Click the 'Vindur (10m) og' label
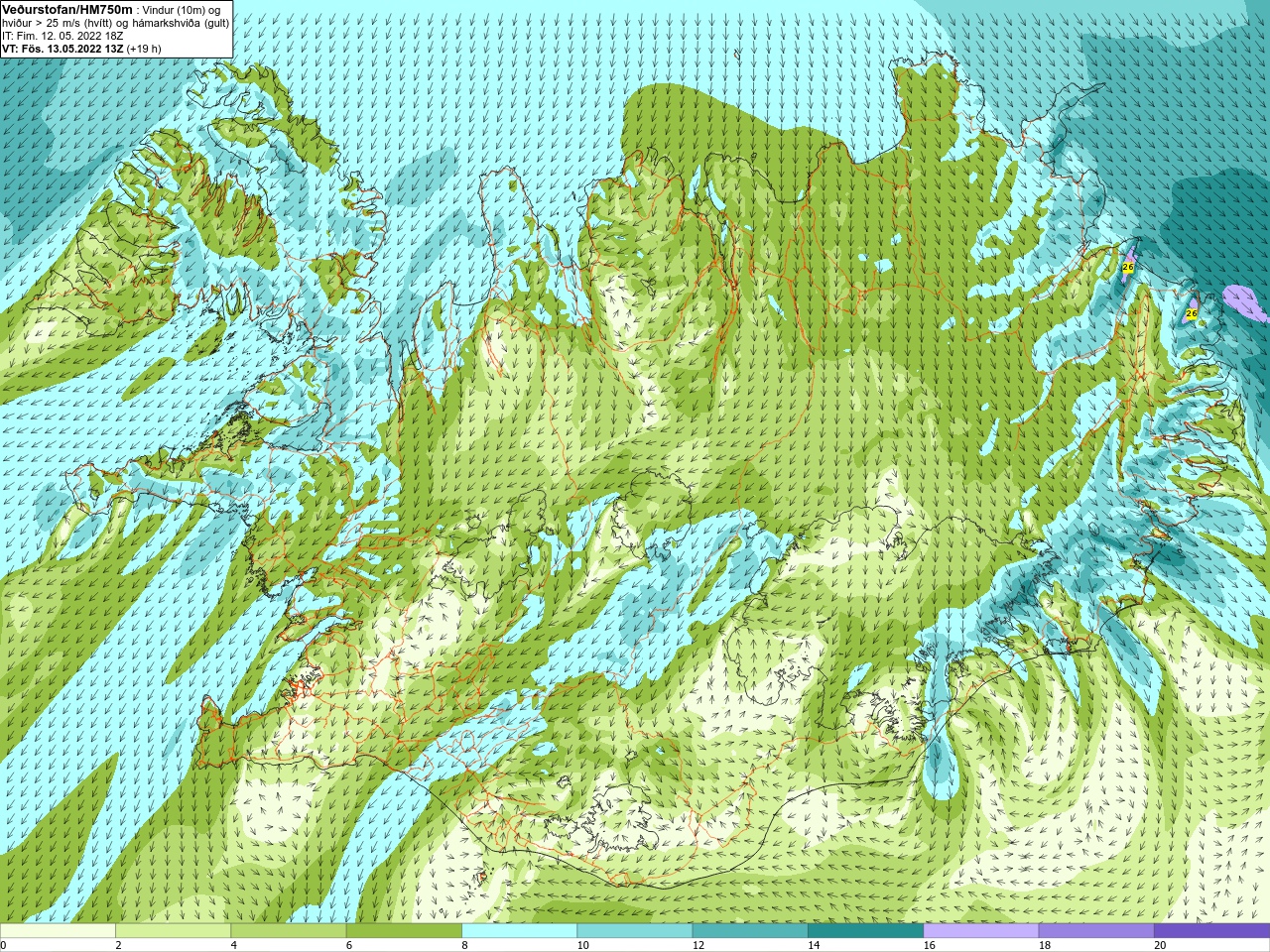The width and height of the screenshot is (1270, 952). (182, 10)
